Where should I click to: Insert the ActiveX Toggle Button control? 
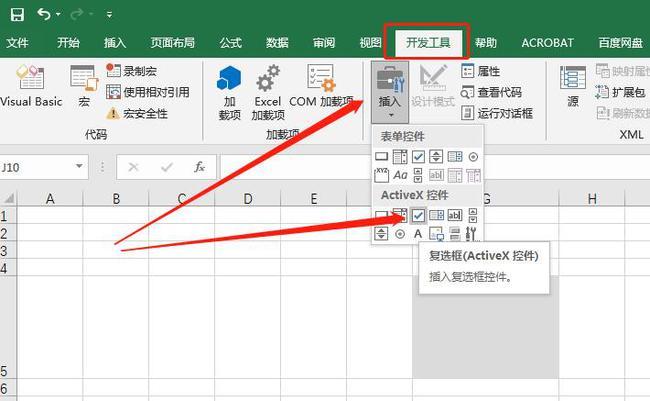[x=455, y=234]
